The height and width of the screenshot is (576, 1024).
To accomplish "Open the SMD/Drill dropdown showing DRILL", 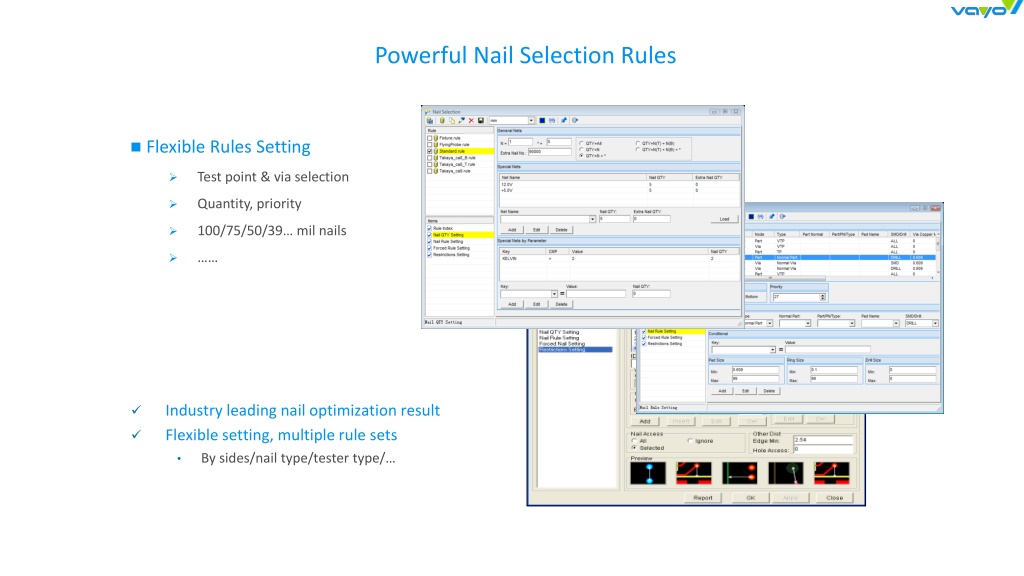I will (x=935, y=324).
